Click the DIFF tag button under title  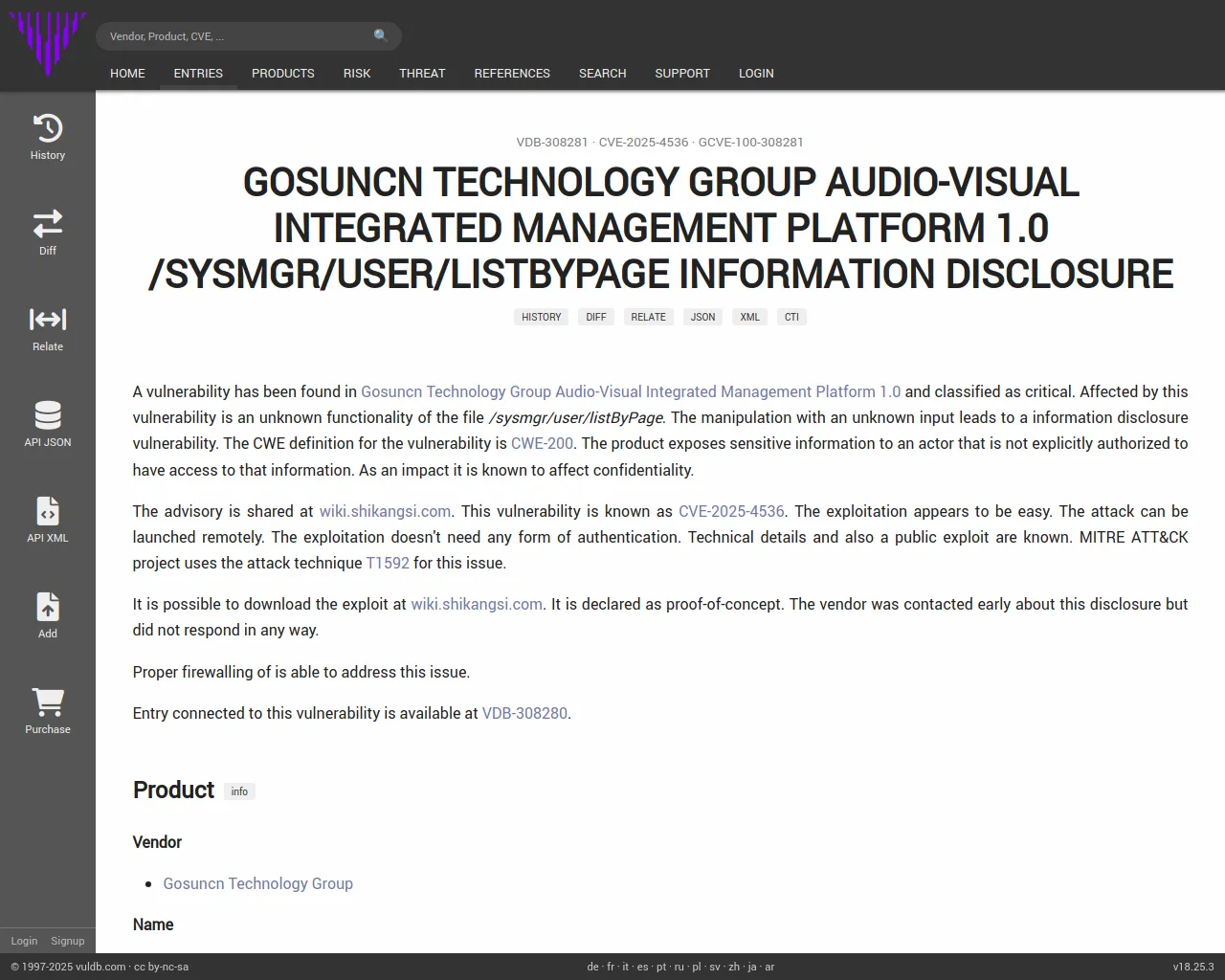tap(596, 317)
